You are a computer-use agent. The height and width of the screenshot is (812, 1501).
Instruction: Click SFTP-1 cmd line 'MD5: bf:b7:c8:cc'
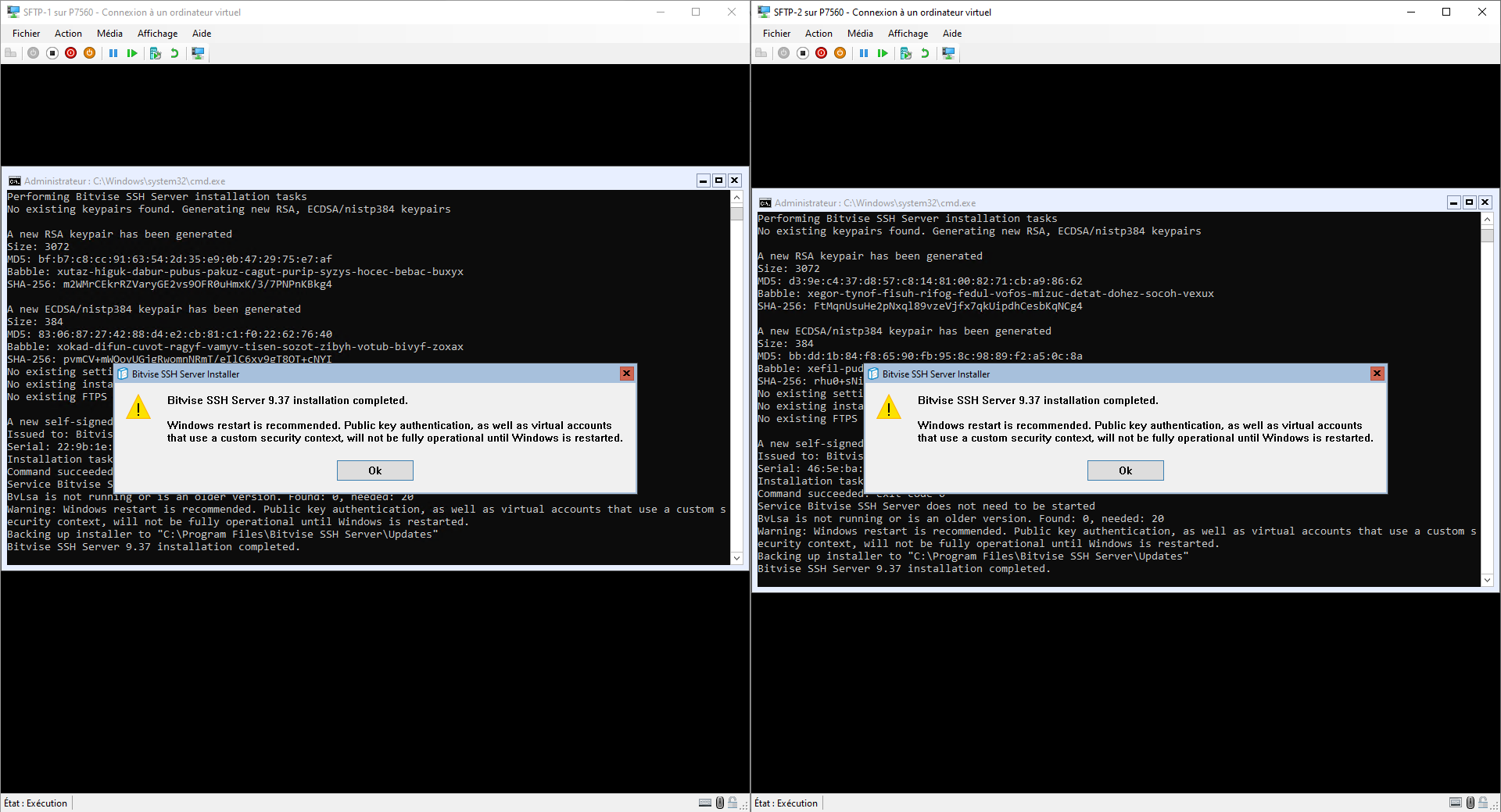click(170, 259)
